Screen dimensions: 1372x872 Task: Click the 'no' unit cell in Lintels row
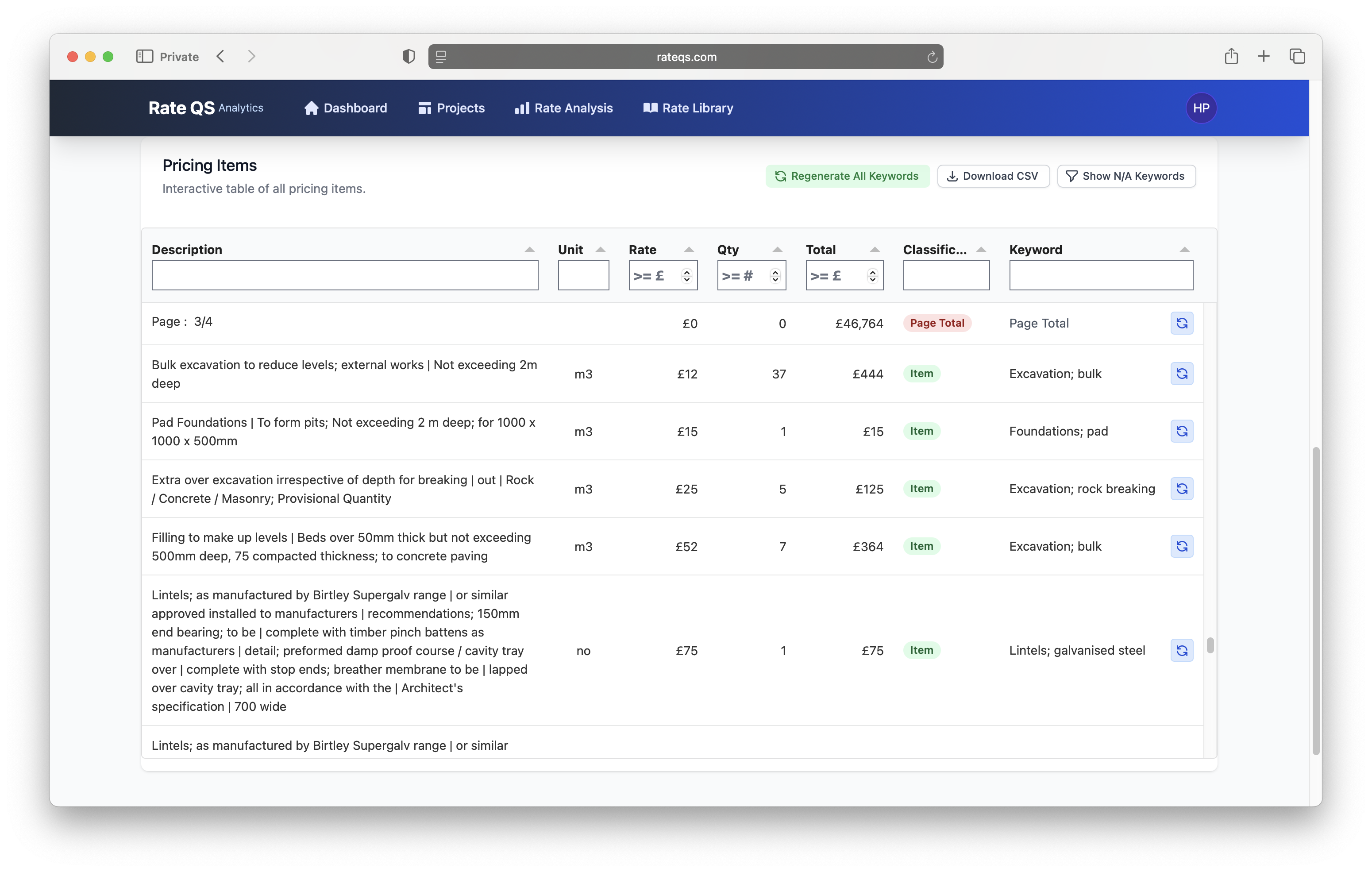click(x=583, y=650)
